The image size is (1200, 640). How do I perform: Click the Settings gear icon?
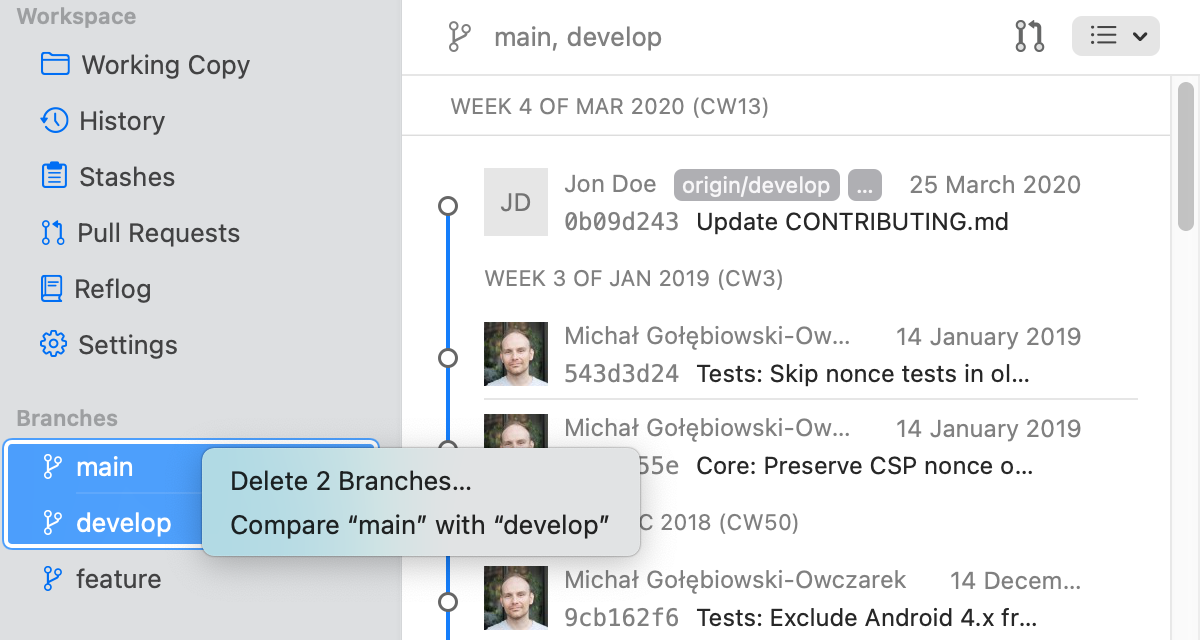pyautogui.click(x=53, y=345)
